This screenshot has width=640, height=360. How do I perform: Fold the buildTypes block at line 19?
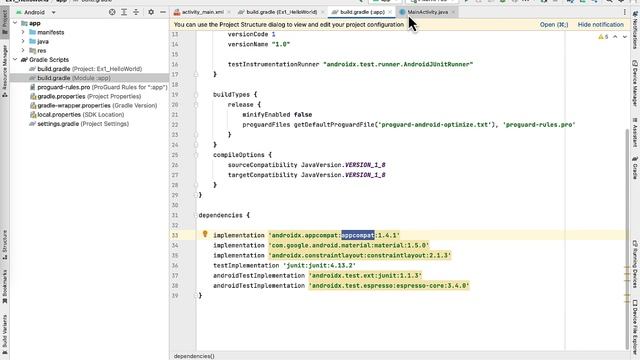pyautogui.click(x=196, y=95)
